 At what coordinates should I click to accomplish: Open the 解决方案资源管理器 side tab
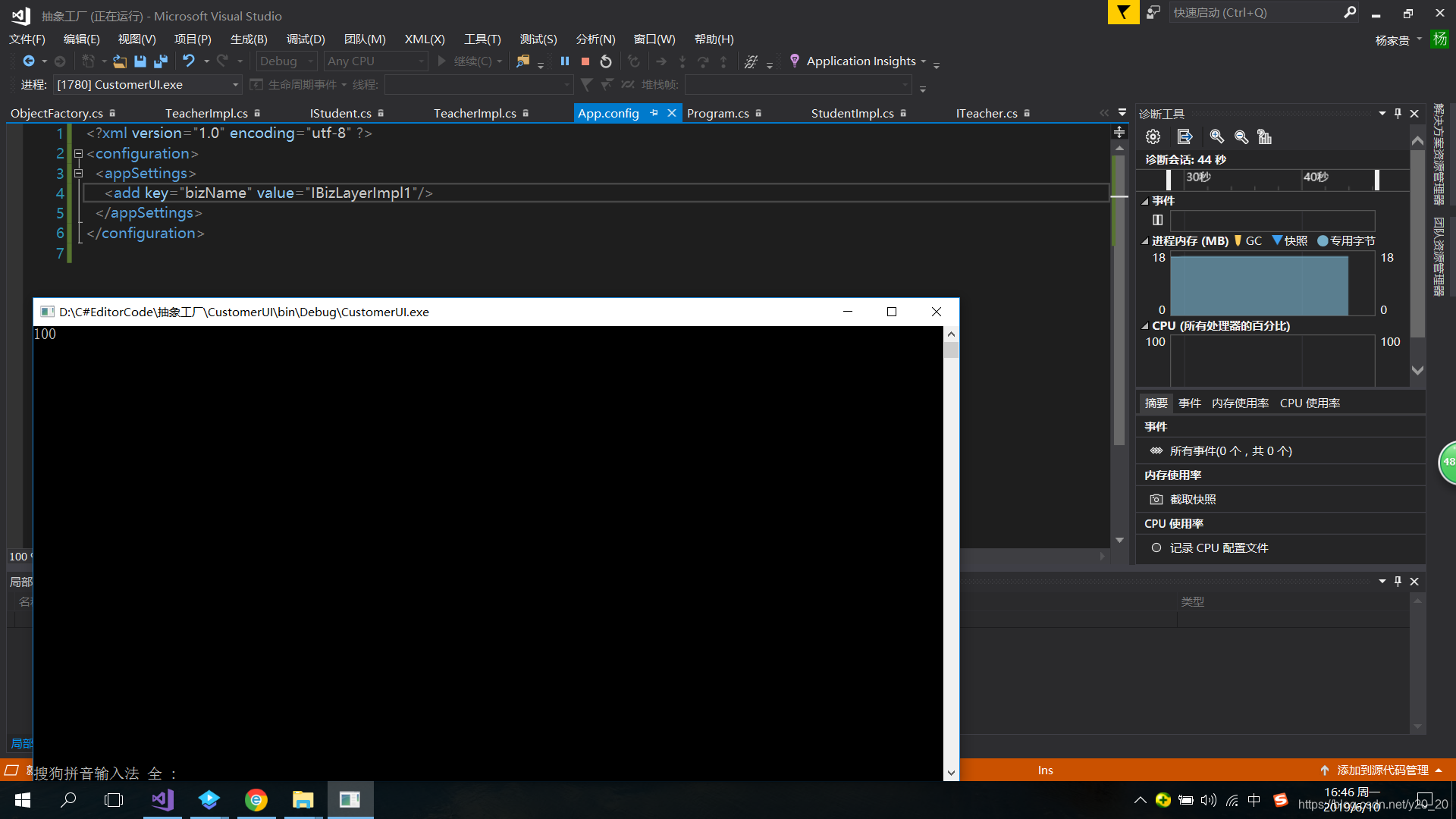tap(1439, 154)
